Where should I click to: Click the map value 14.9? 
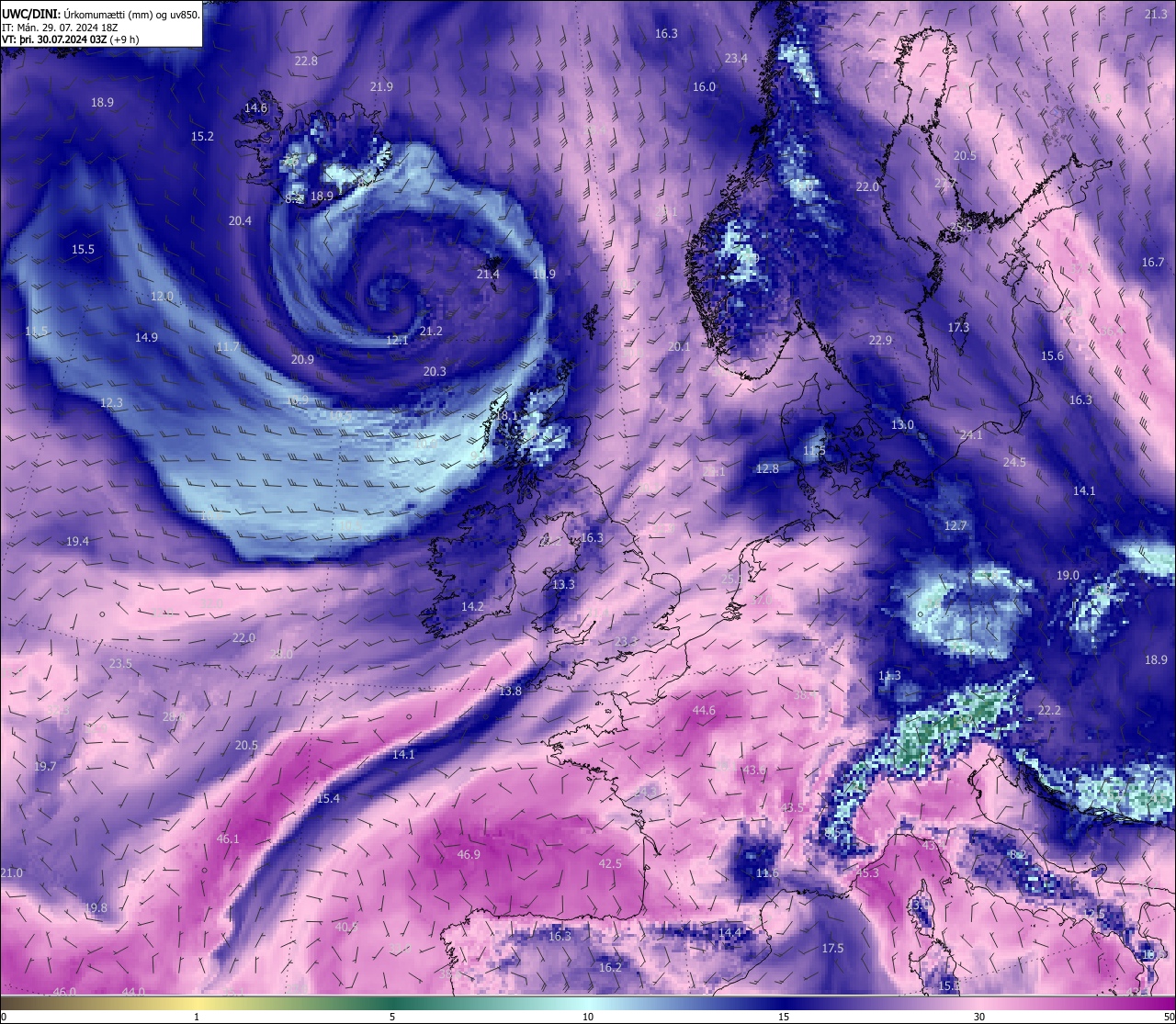point(146,338)
